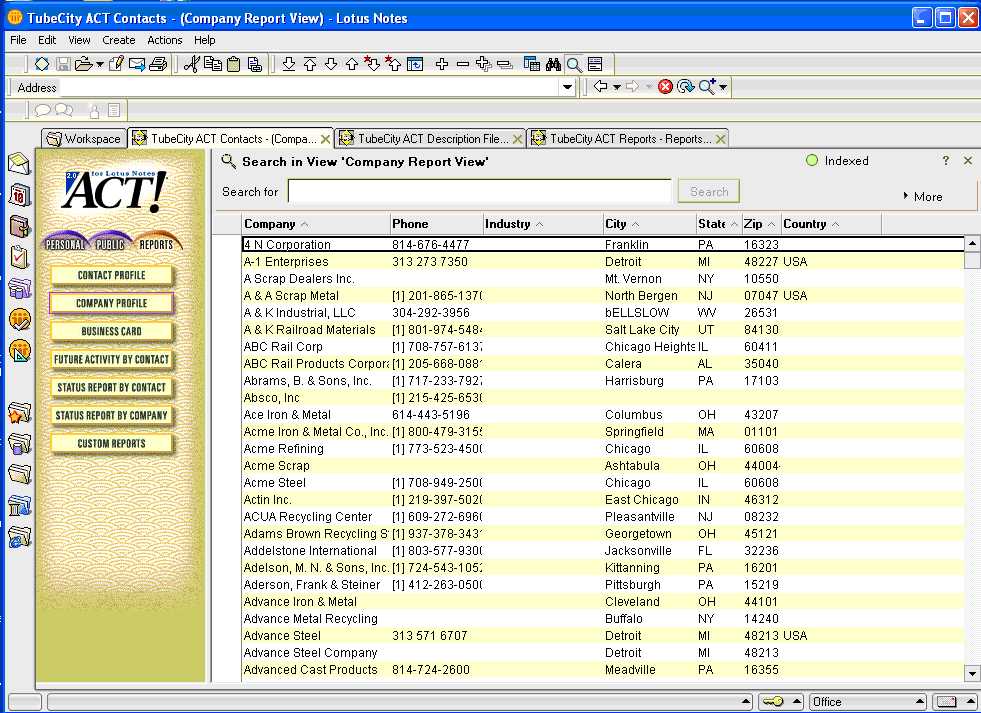The image size is (981, 713).
Task: Click the Paste clipboard icon
Action: (233, 64)
